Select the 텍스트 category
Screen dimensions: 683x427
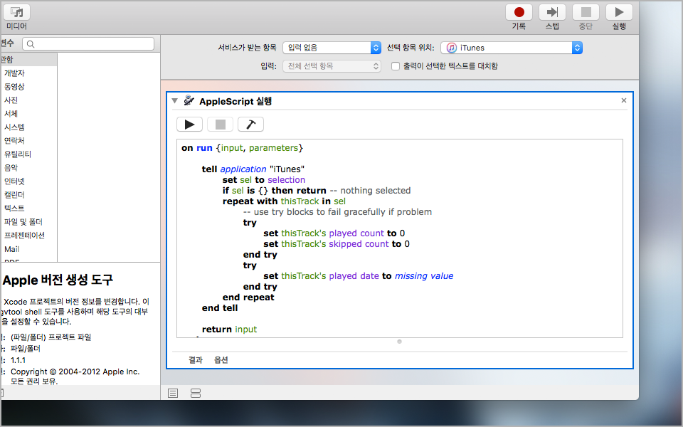[14, 208]
